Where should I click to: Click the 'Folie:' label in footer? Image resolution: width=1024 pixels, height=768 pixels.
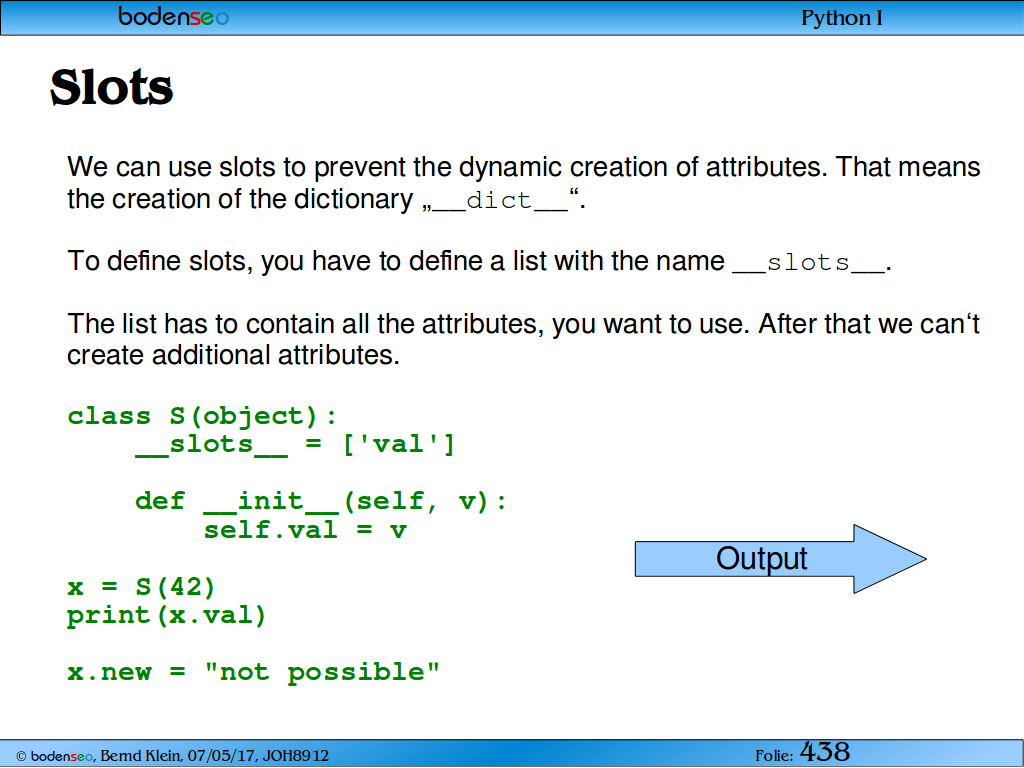(x=774, y=756)
